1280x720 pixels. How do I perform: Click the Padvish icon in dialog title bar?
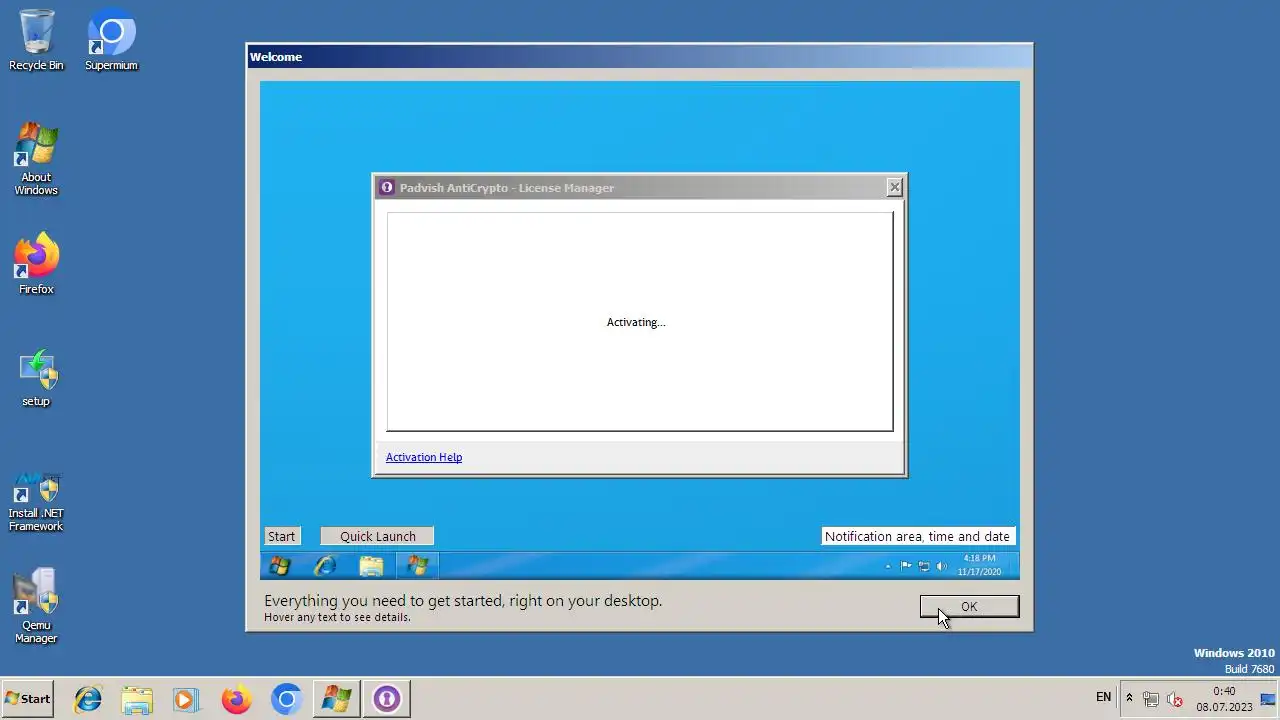coord(387,187)
